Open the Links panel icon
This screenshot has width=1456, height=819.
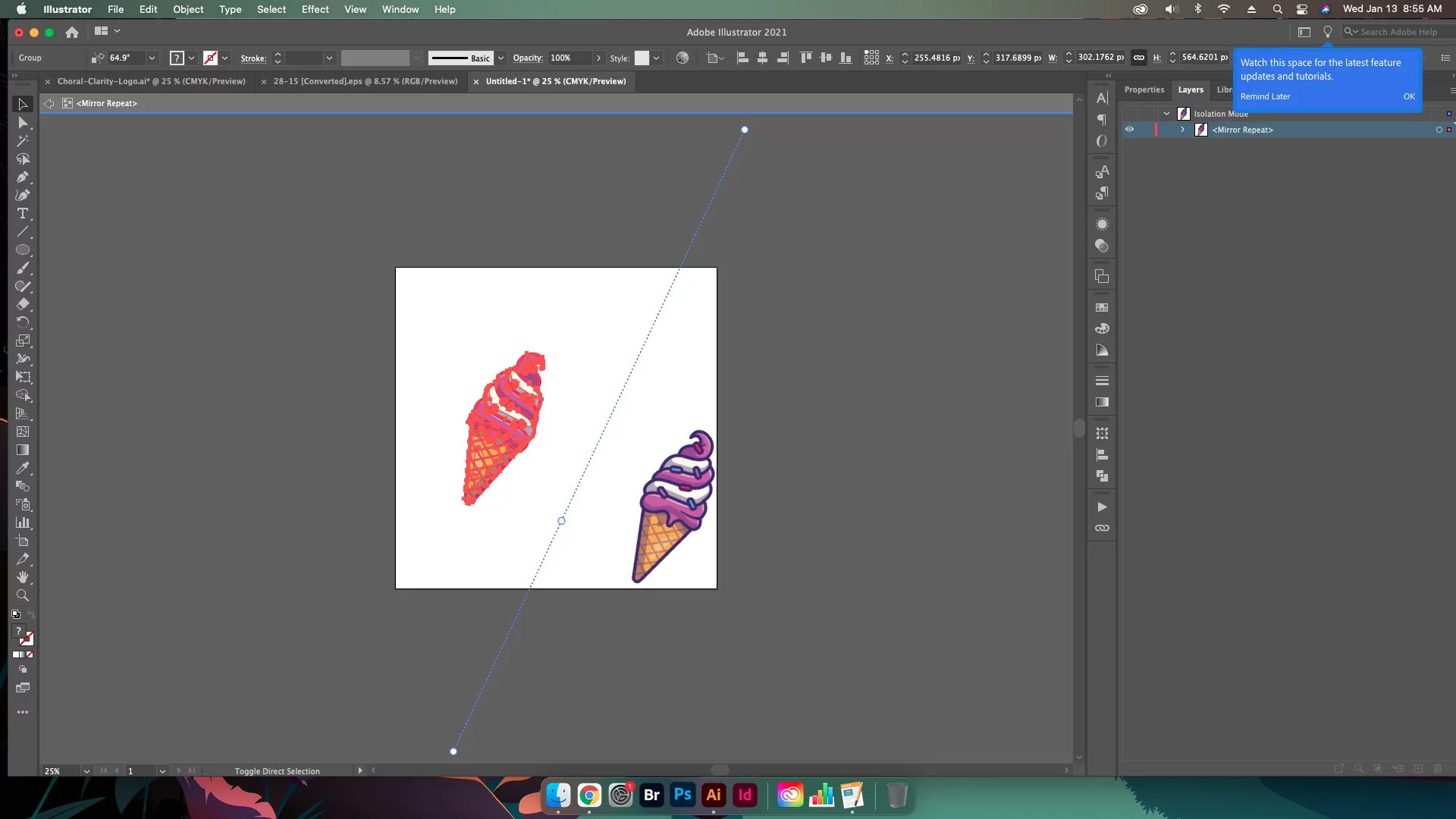pos(1102,528)
